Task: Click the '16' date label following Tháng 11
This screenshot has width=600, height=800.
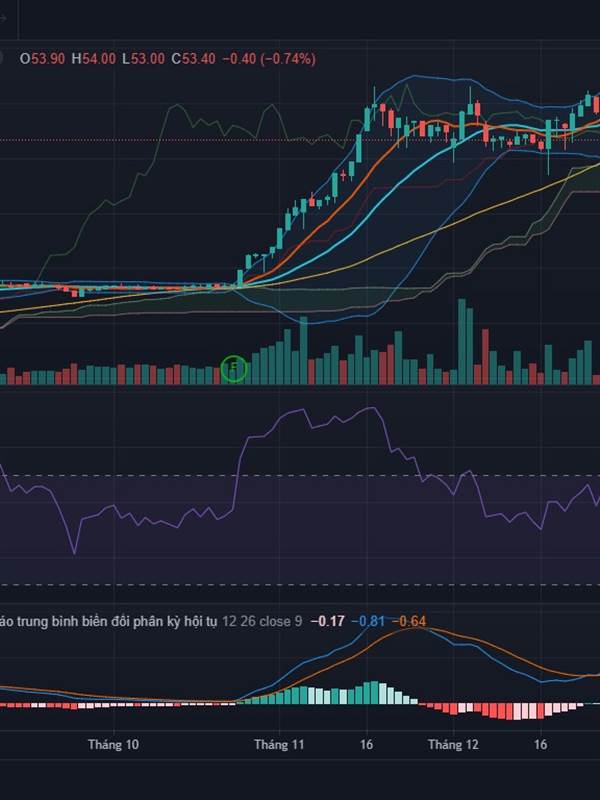Action: pyautogui.click(x=366, y=744)
